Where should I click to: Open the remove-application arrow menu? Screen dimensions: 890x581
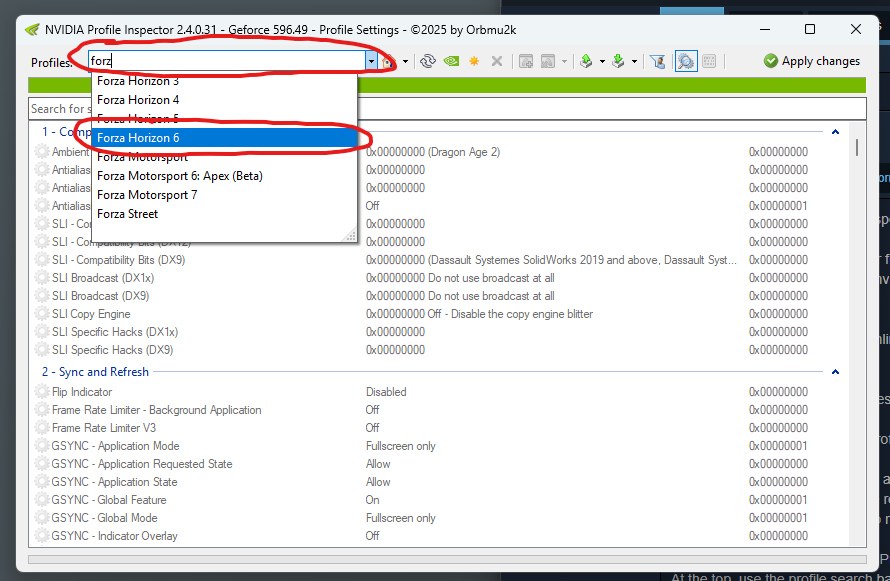point(564,61)
